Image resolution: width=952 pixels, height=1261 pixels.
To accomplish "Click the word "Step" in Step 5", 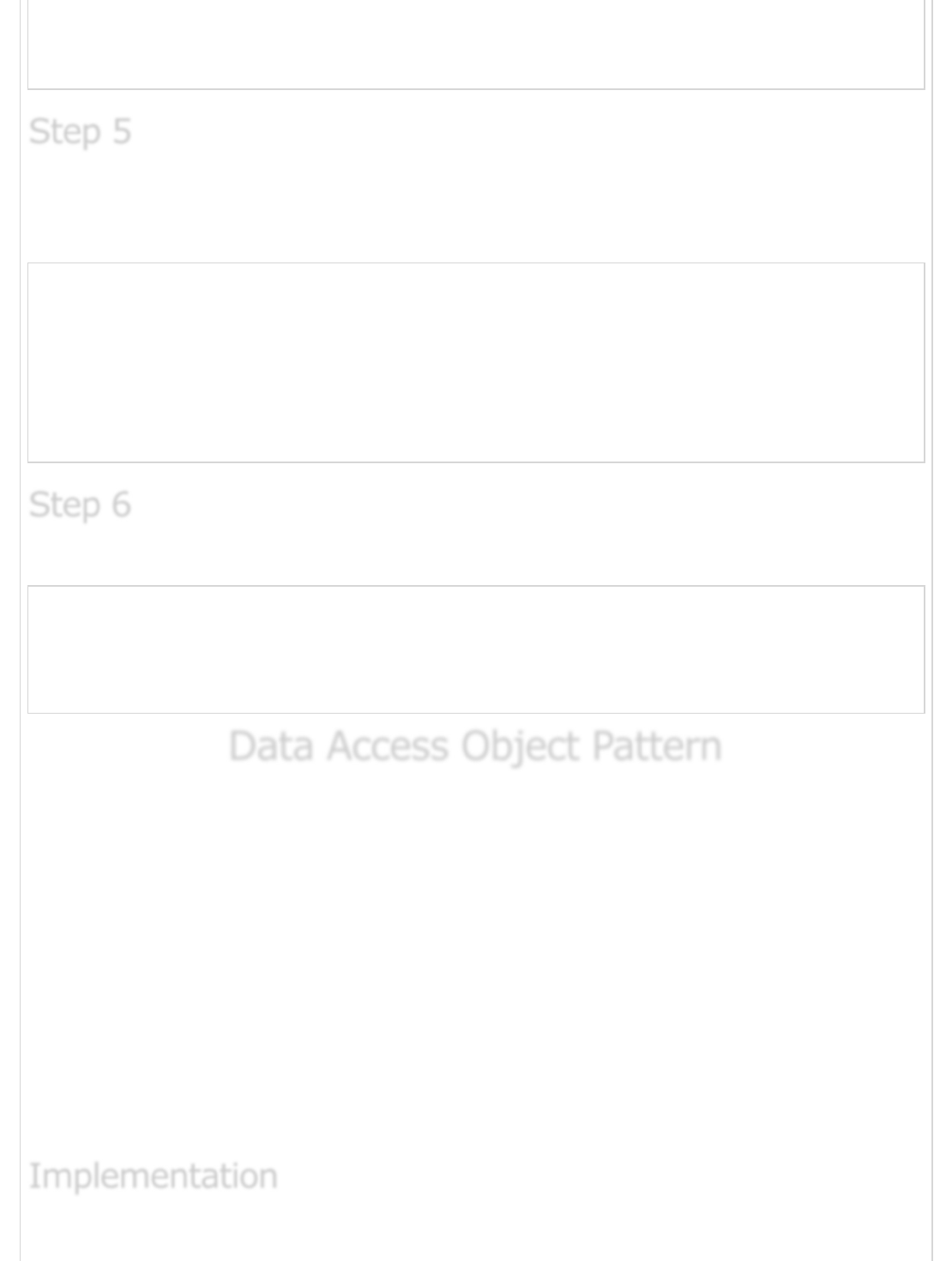I will pos(65,131).
